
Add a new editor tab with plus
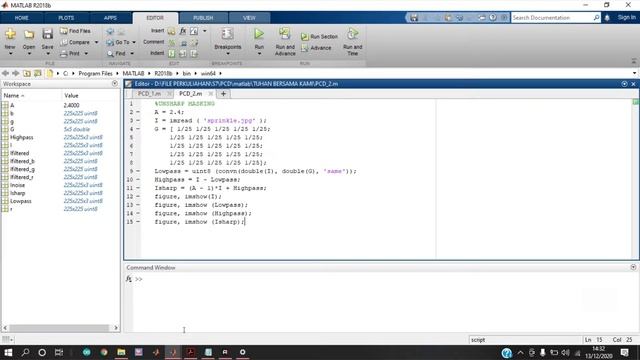[223, 94]
